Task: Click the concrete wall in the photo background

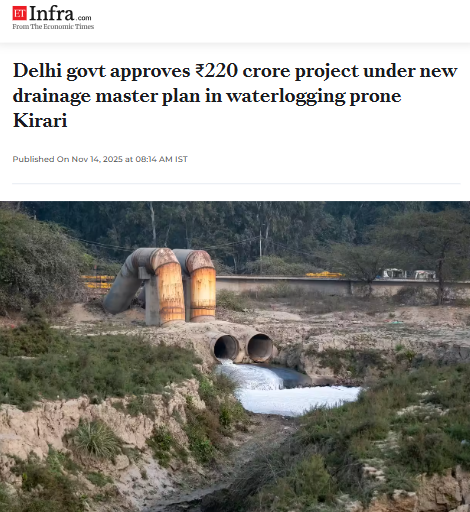Action: [333, 285]
